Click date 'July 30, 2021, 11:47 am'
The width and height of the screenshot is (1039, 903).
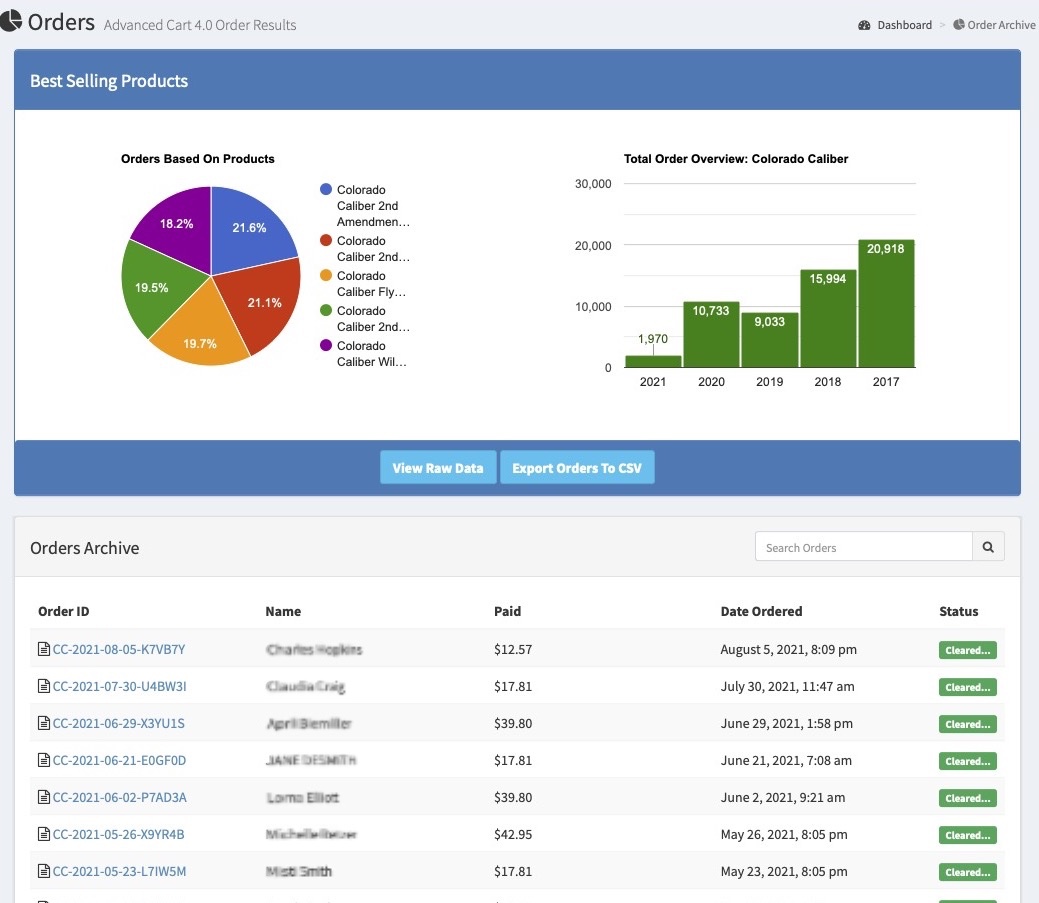787,686
